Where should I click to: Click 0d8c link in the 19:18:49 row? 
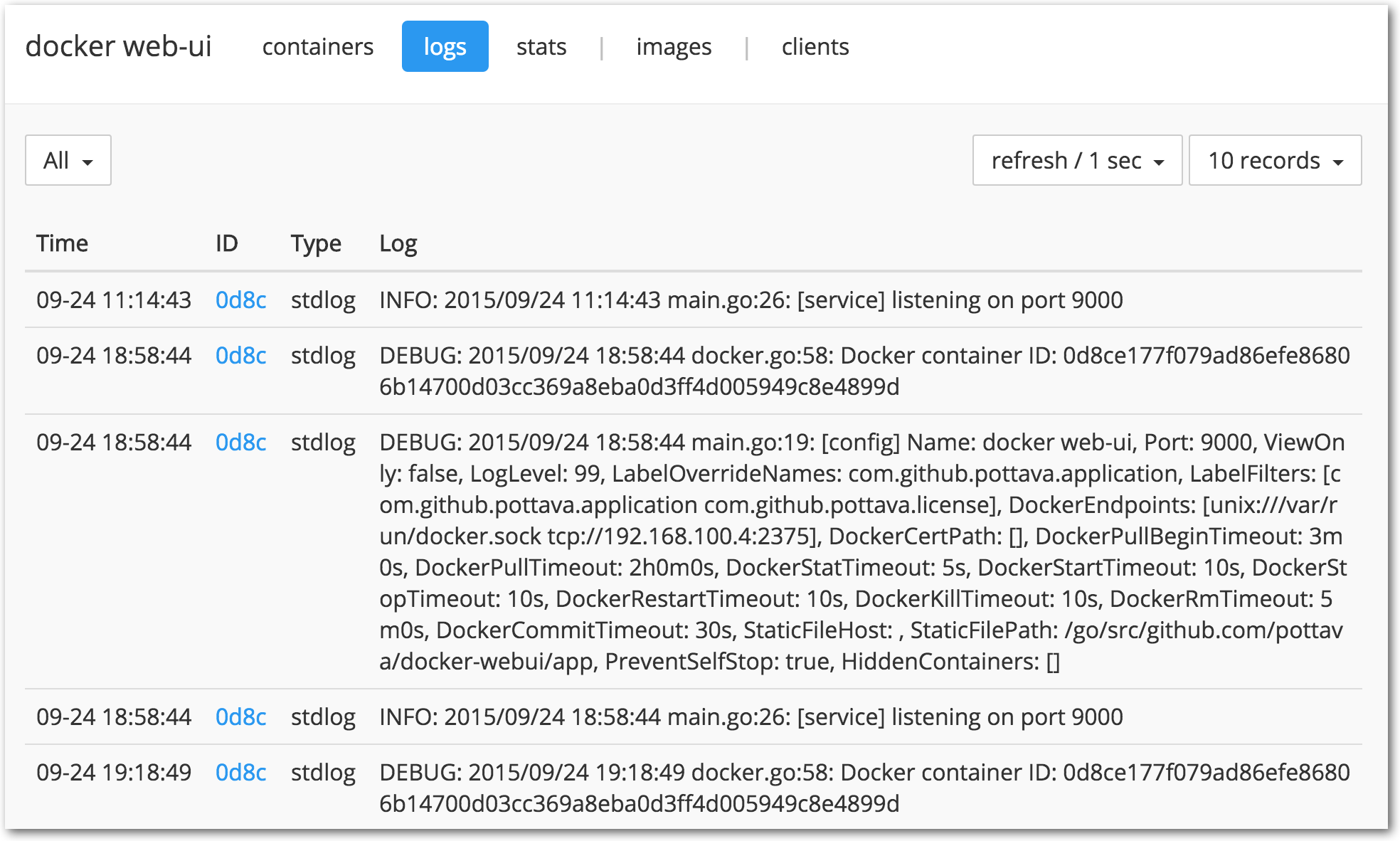[x=241, y=772]
